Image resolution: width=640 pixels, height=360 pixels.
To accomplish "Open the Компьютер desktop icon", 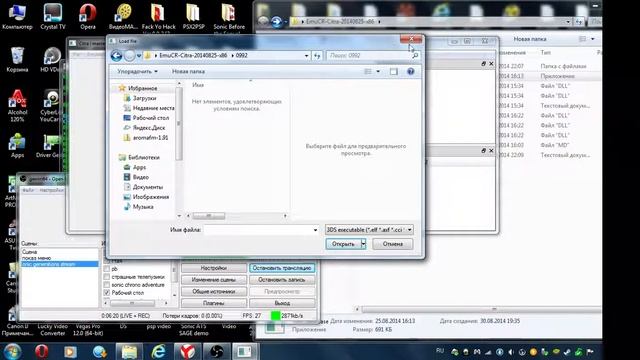I will tap(17, 16).
